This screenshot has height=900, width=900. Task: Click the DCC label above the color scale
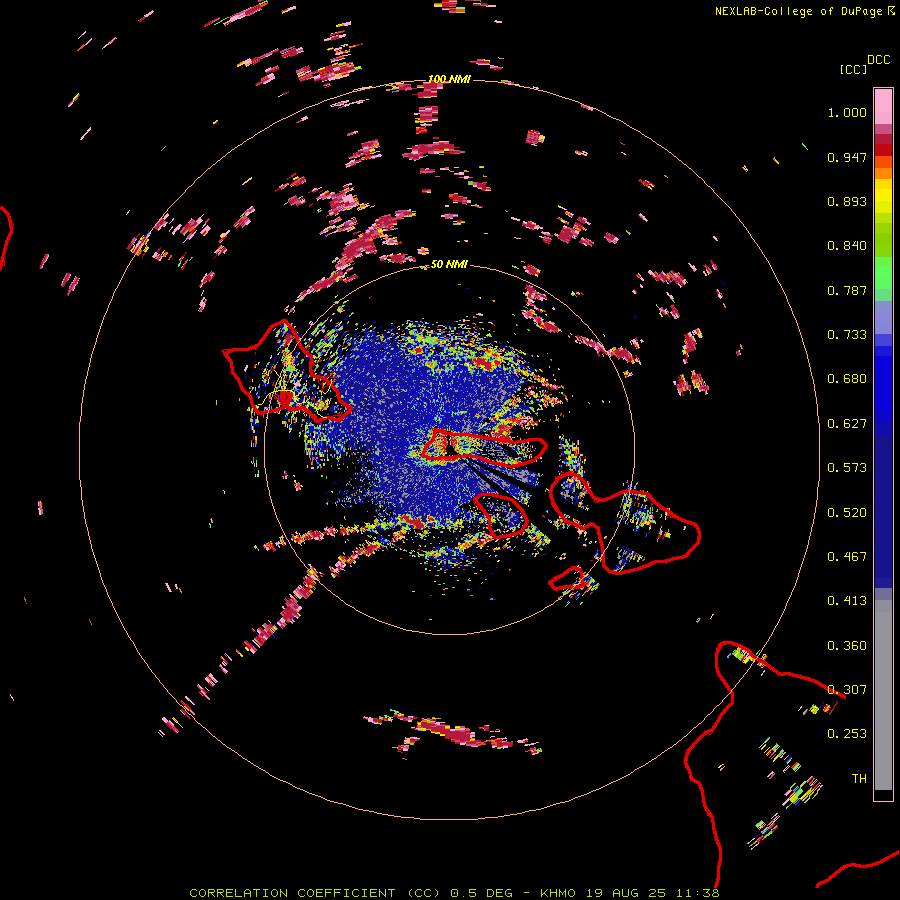pos(878,60)
